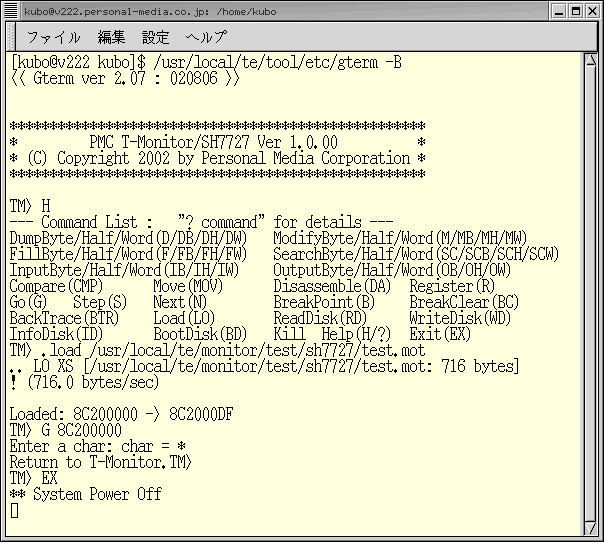Image resolution: width=604 pixels, height=542 pixels.
Task: Click 'BreakClear(BC)' text
Action: point(464,302)
